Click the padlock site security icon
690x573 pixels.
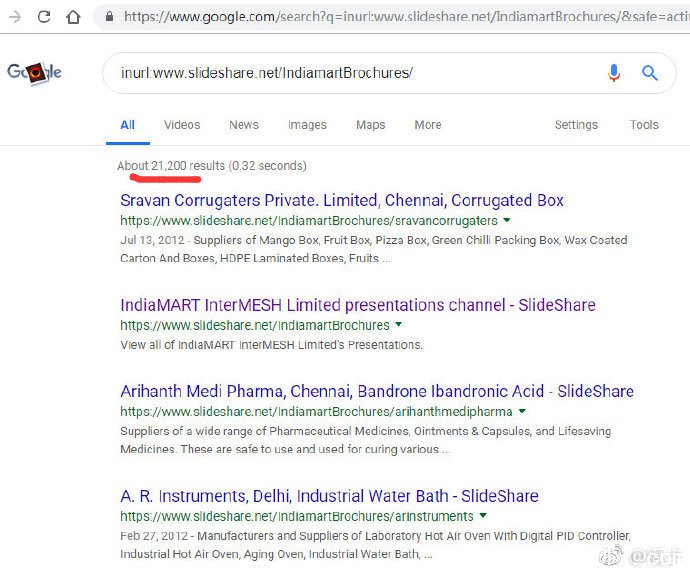pyautogui.click(x=110, y=17)
